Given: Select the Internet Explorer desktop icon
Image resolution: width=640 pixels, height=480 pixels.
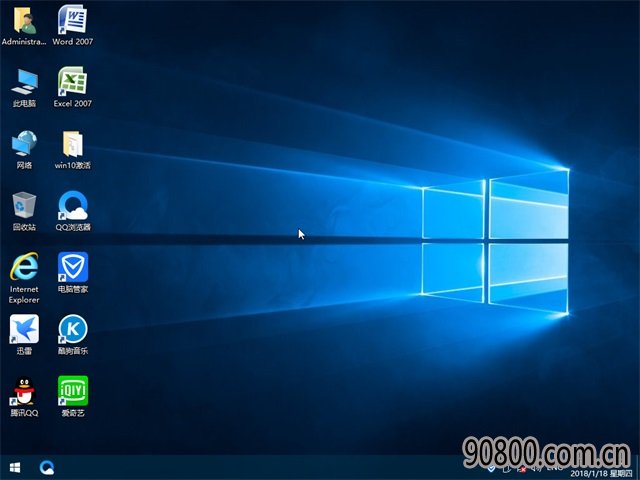Looking at the screenshot, I should (24, 278).
